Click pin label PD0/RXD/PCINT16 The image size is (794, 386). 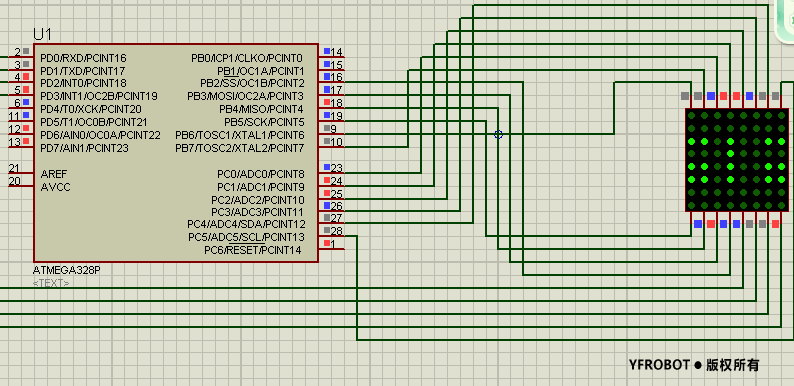83,58
